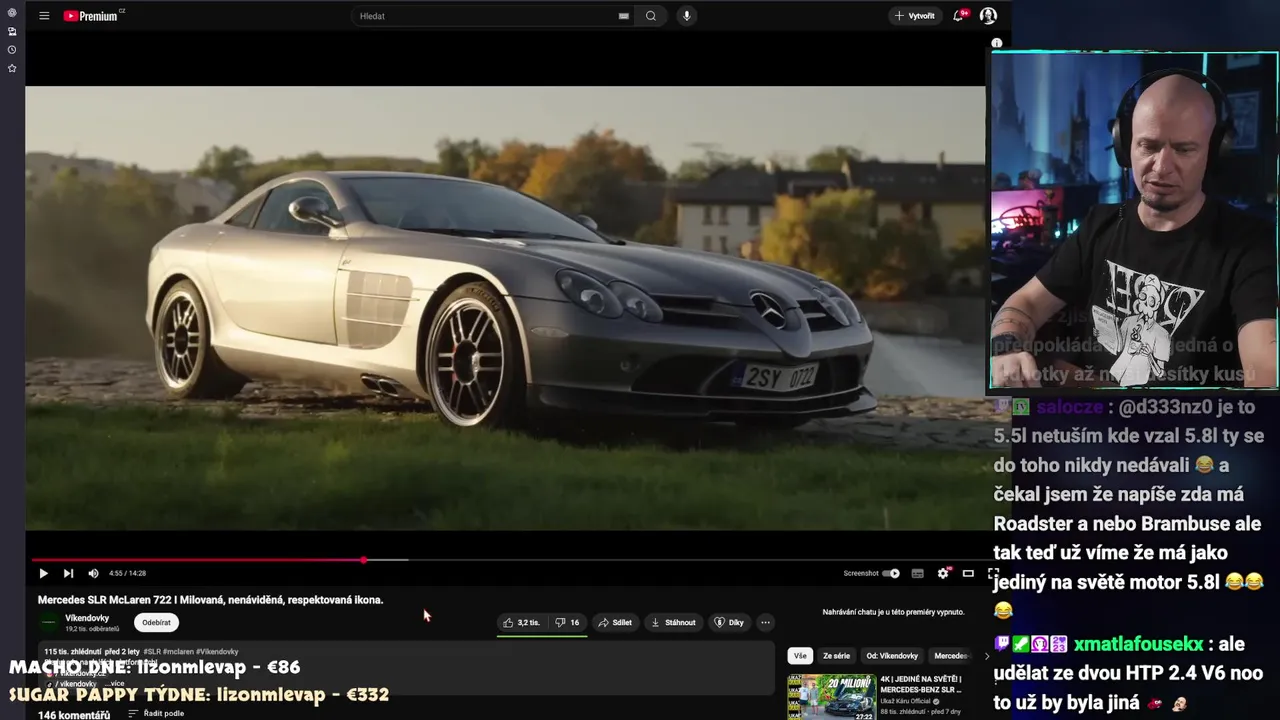Select the Od: Víkendovky filter chip
The image size is (1280, 720).
892,656
